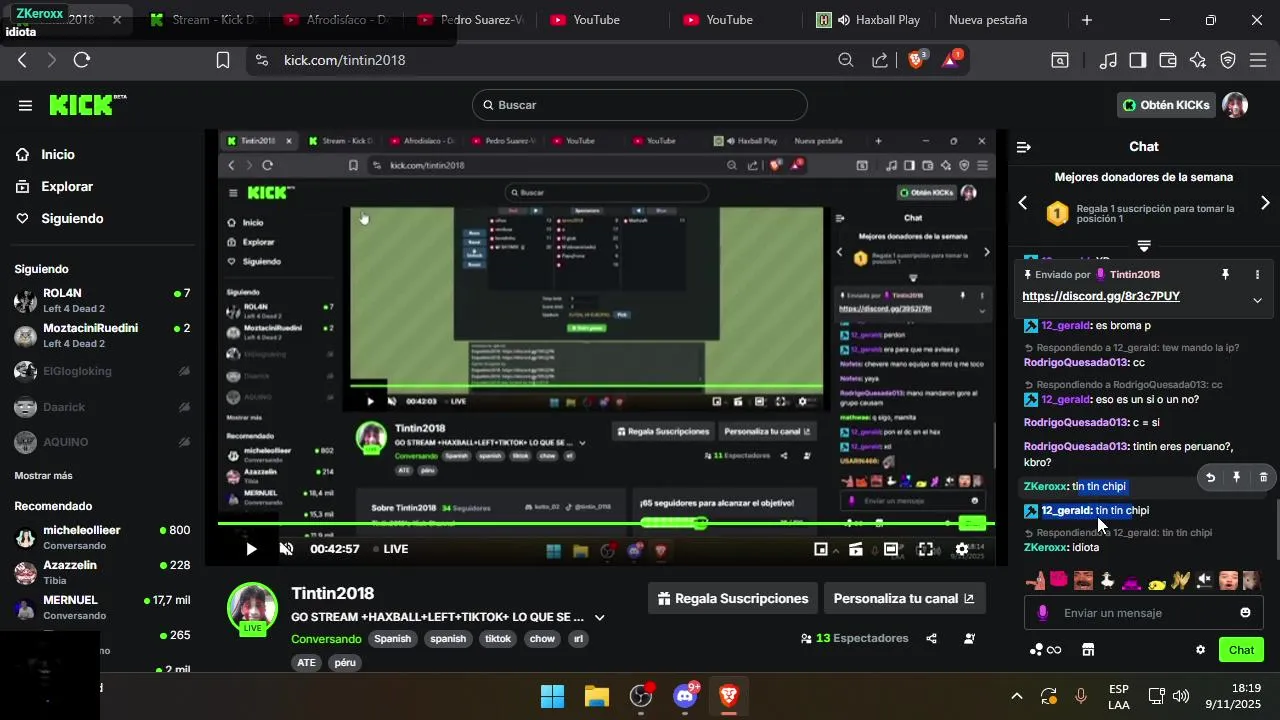Go to previous top donor
Image resolution: width=1280 pixels, height=720 pixels.
click(x=1023, y=203)
